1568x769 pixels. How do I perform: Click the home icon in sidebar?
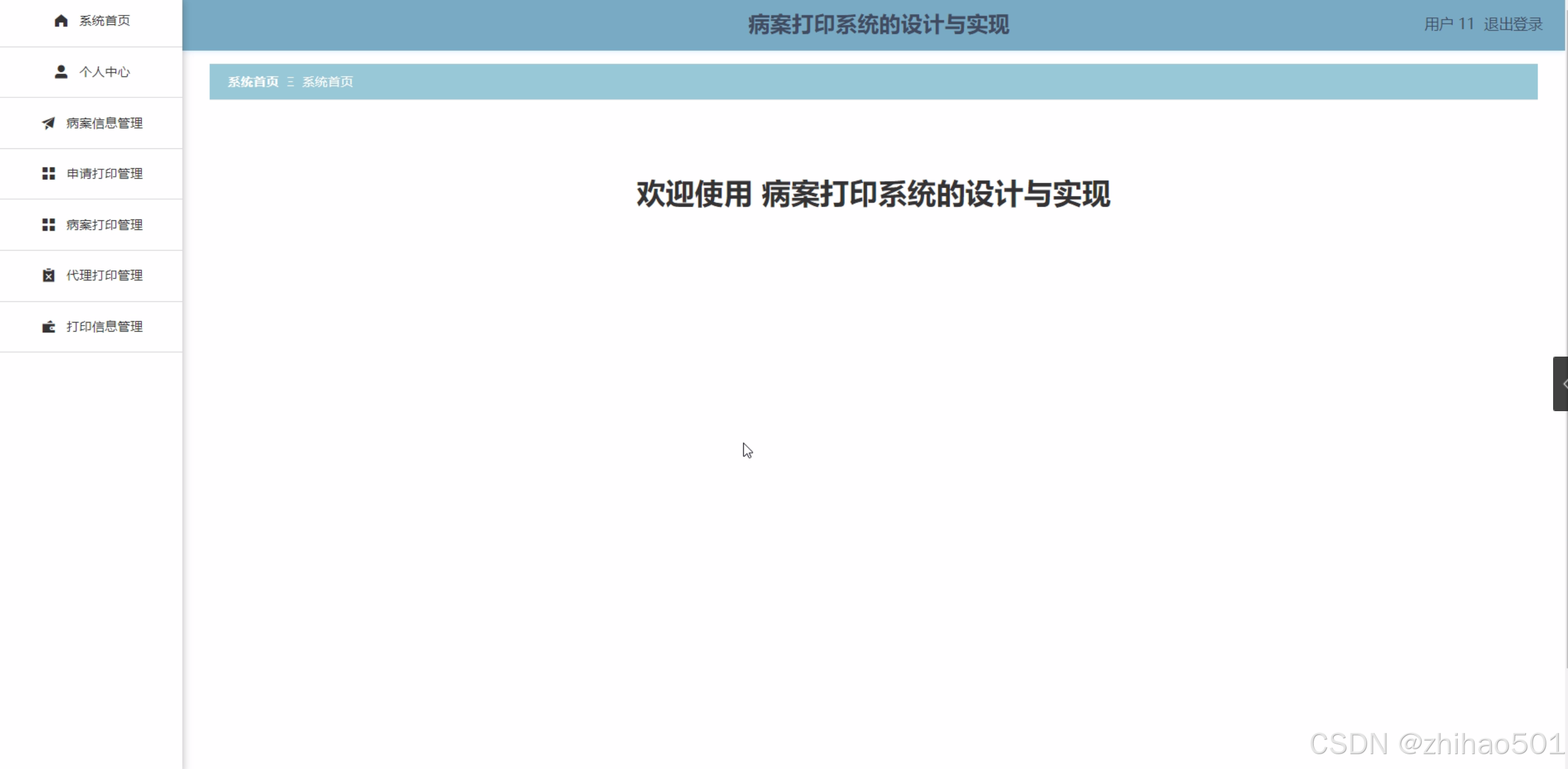pos(61,21)
